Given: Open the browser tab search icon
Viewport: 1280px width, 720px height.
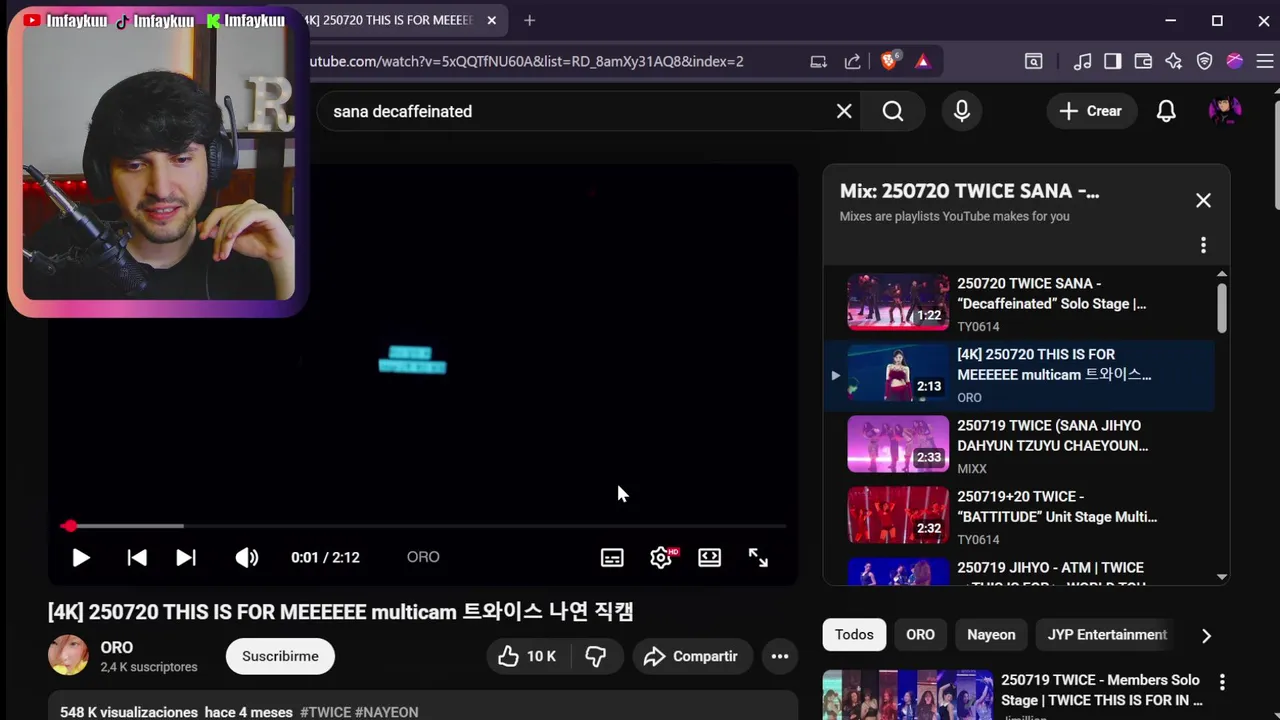Looking at the screenshot, I should tap(1033, 61).
